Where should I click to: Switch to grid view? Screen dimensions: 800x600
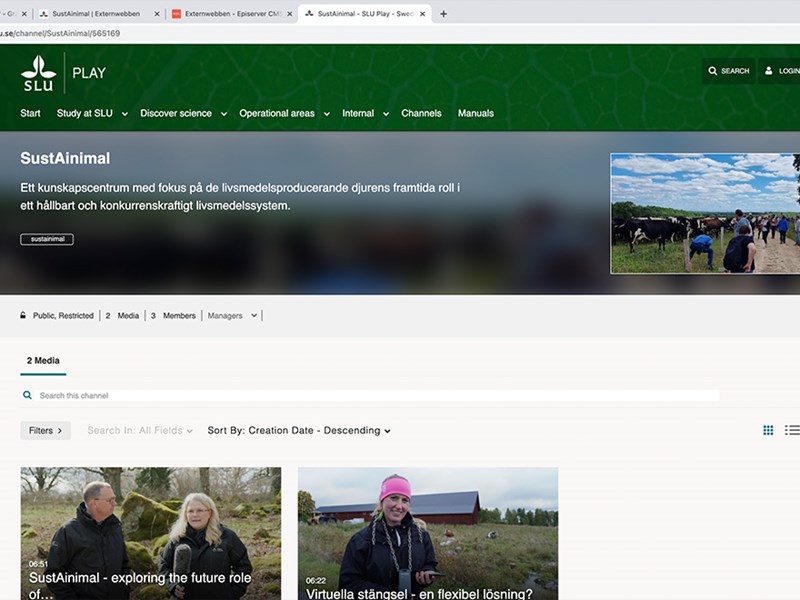click(768, 430)
